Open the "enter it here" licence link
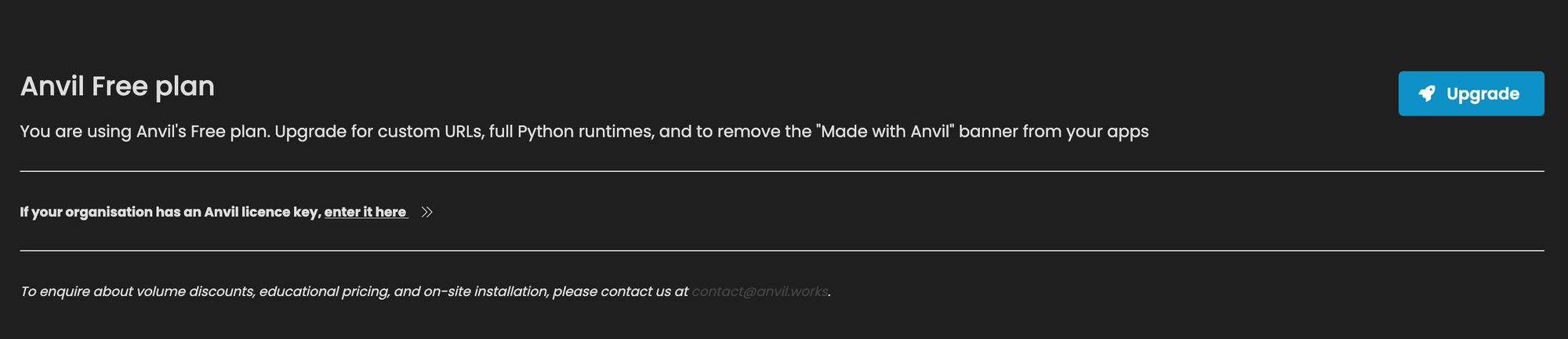The image size is (1568, 339). click(x=365, y=212)
